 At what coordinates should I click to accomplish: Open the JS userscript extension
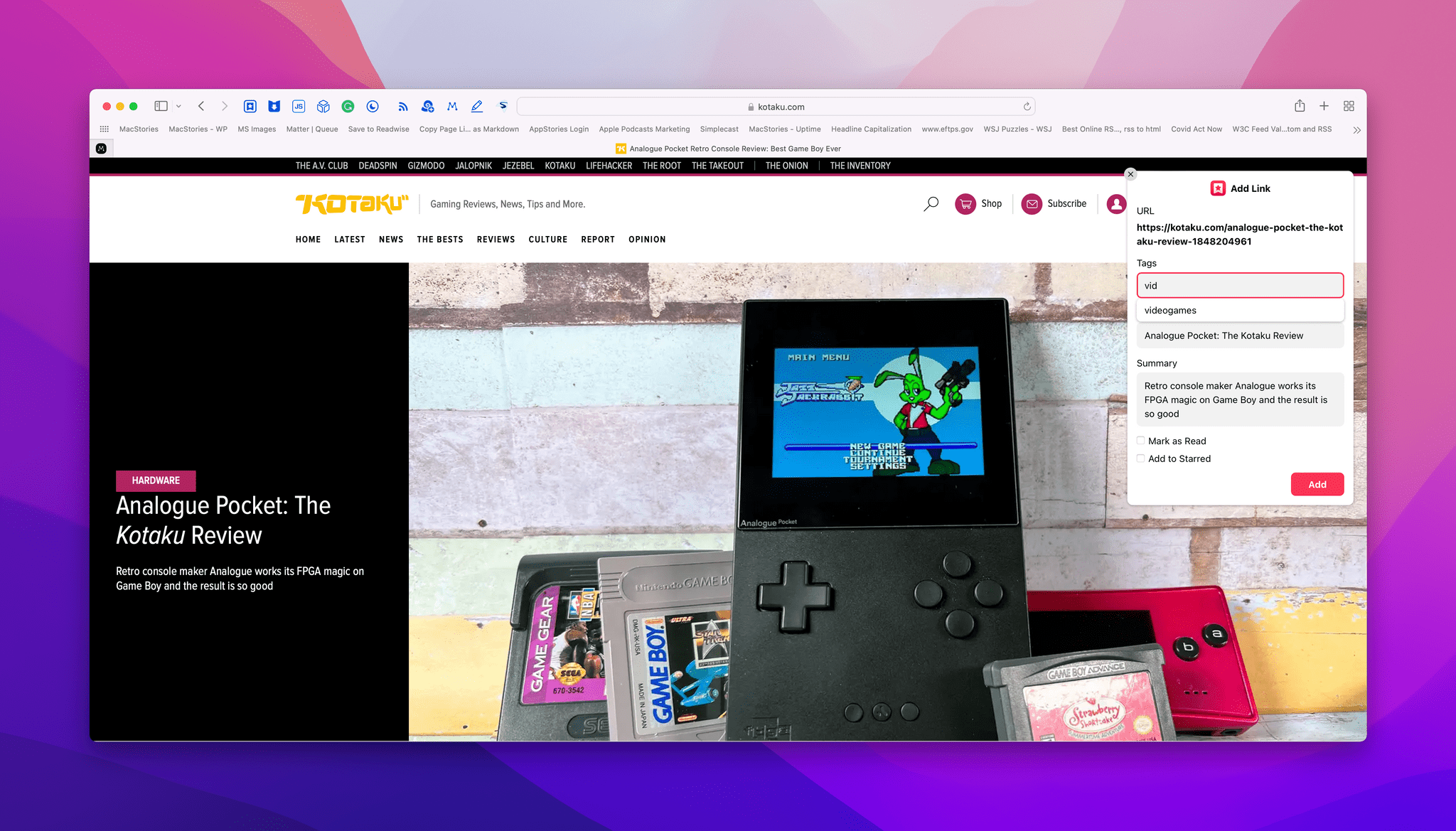click(299, 106)
